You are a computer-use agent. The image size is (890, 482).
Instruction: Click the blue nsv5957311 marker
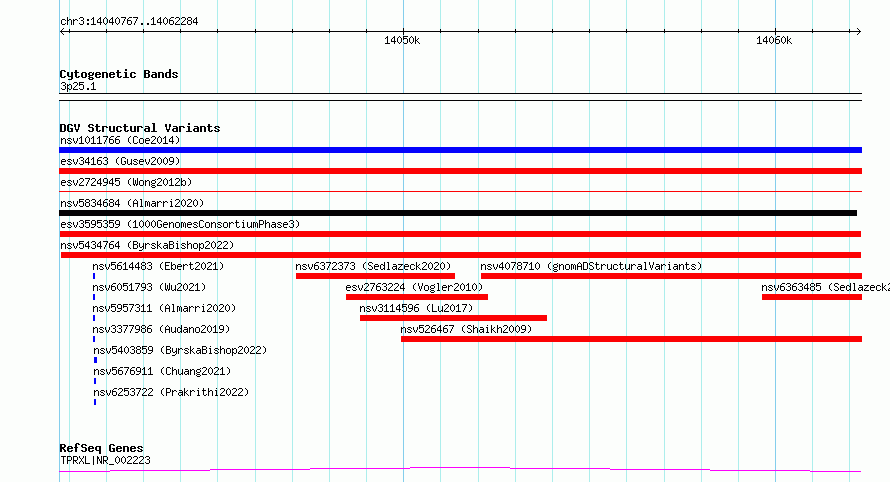(x=94, y=318)
